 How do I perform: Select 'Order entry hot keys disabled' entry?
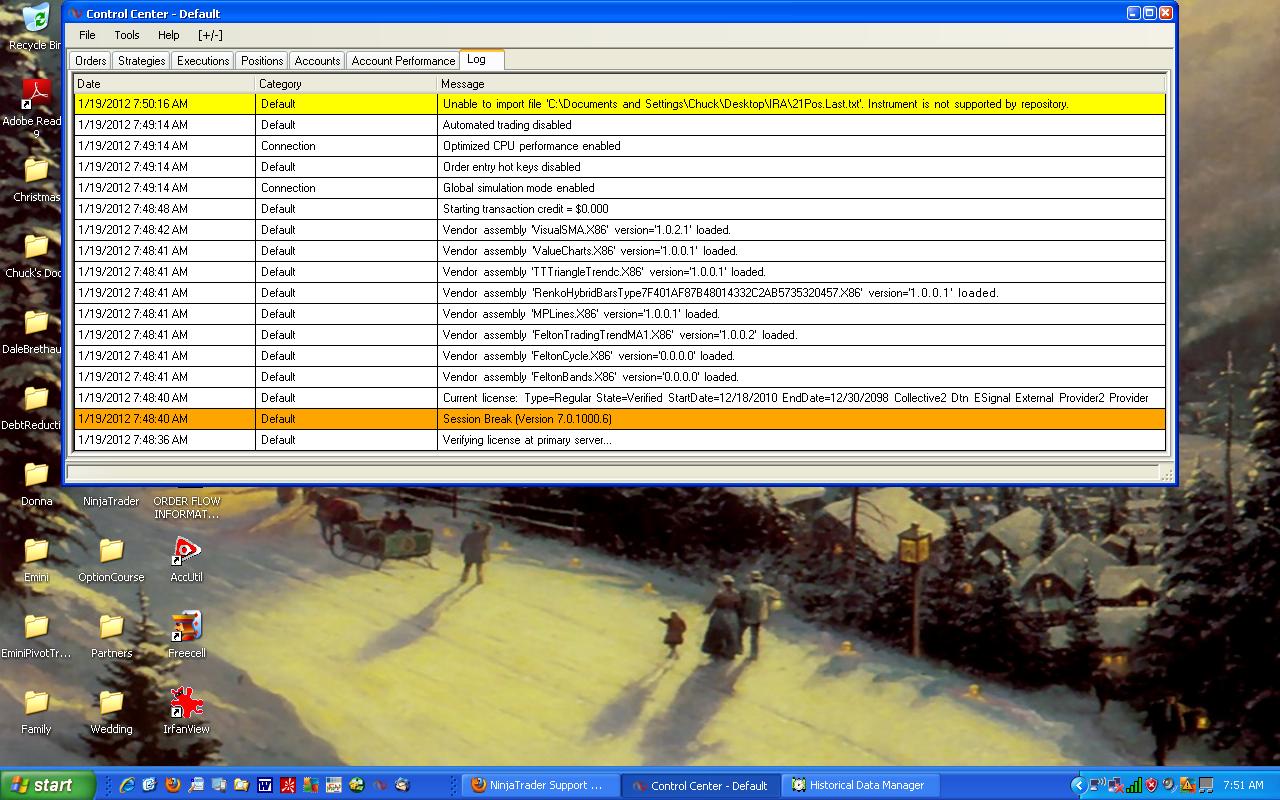[620, 167]
